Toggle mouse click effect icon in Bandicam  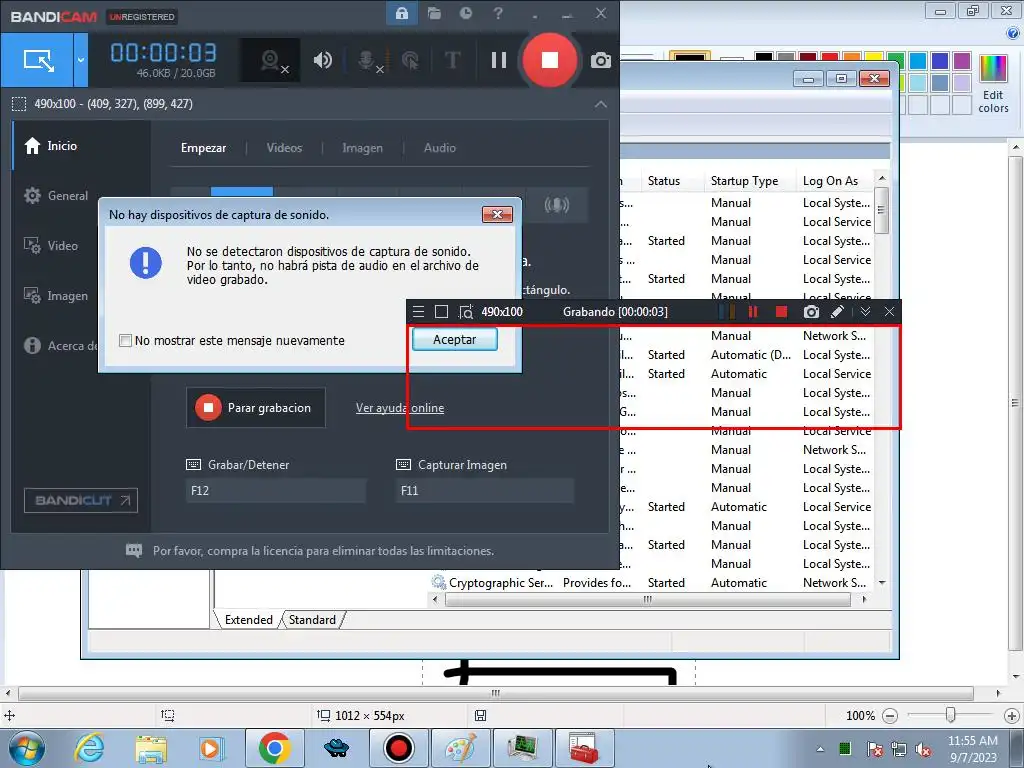(410, 60)
